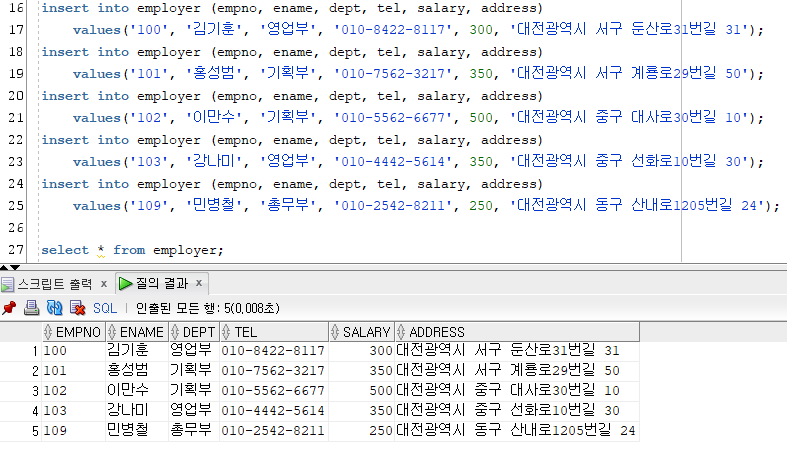This screenshot has width=787, height=453.
Task: Place cursor in values line for '100'
Action: (x=418, y=30)
